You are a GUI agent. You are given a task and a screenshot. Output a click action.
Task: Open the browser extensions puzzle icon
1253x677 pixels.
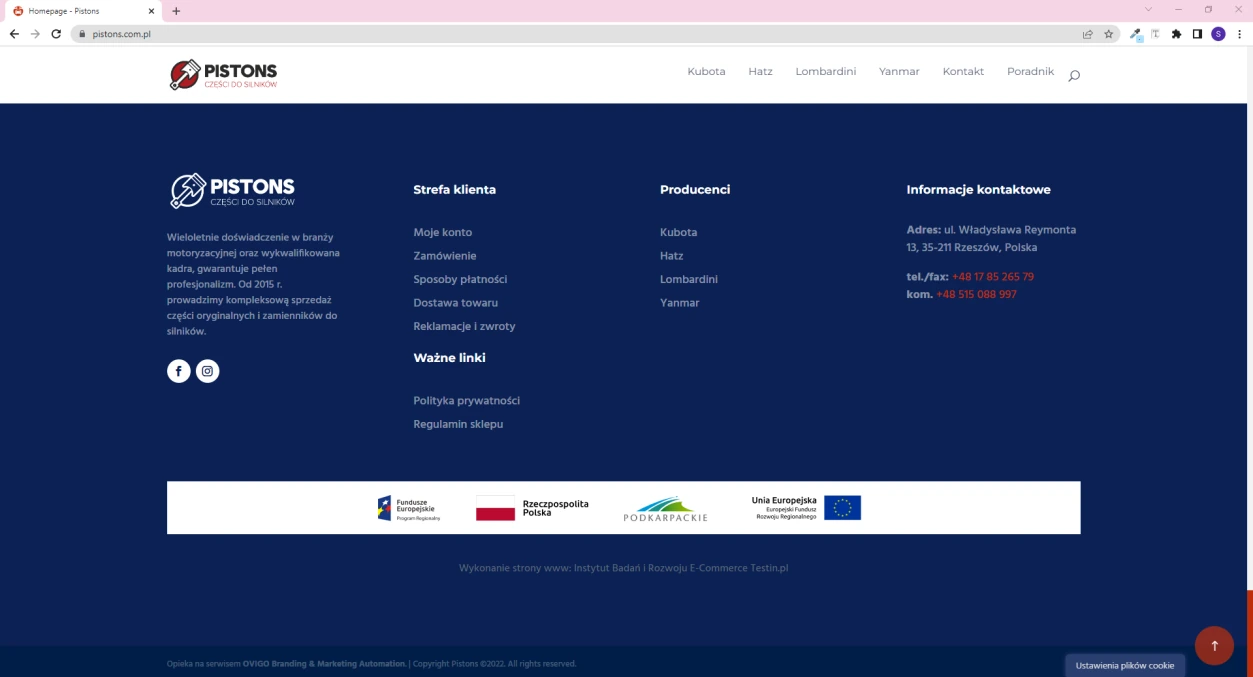1176,34
